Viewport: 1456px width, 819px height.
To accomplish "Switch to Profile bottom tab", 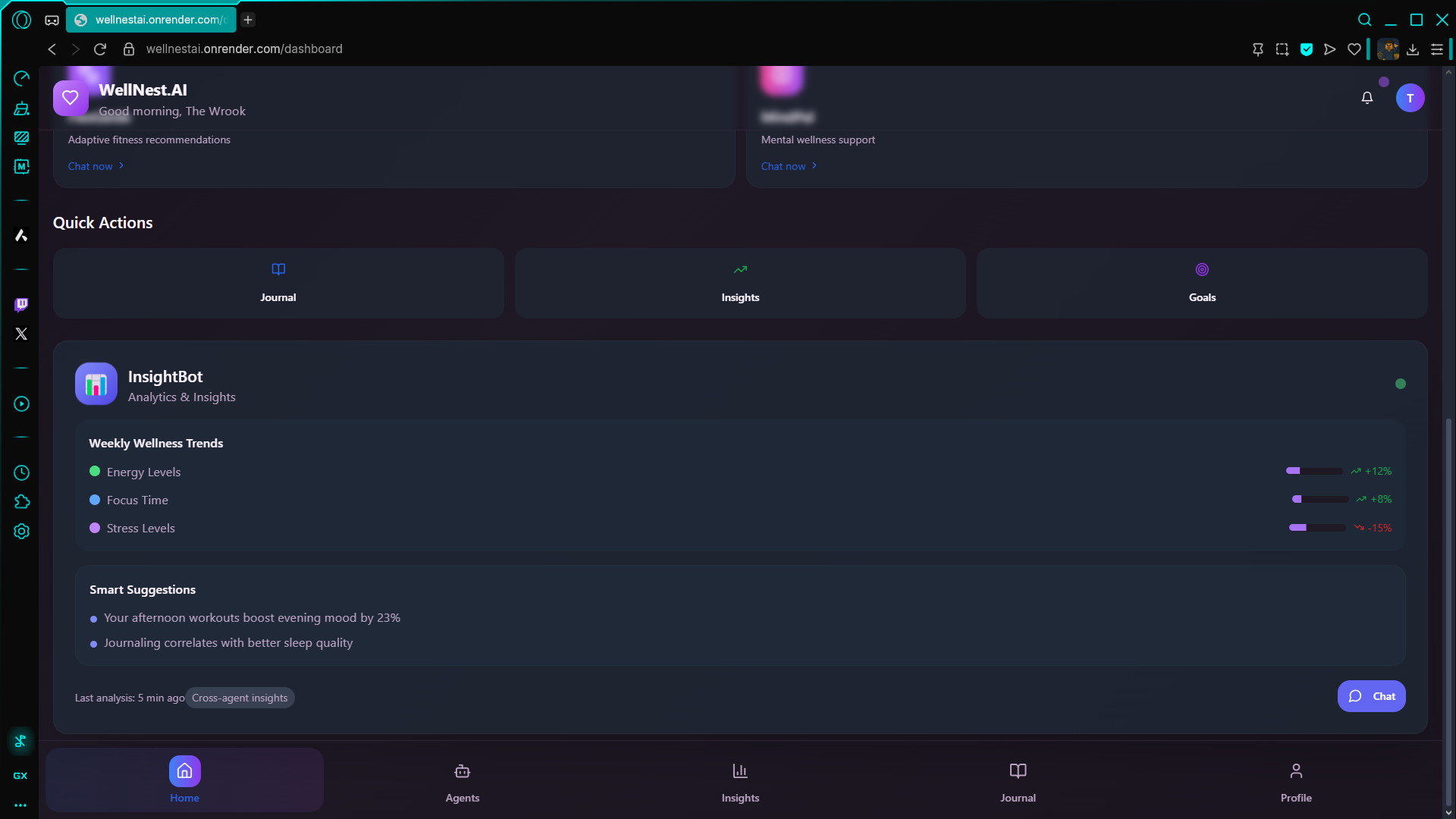I will (x=1296, y=781).
